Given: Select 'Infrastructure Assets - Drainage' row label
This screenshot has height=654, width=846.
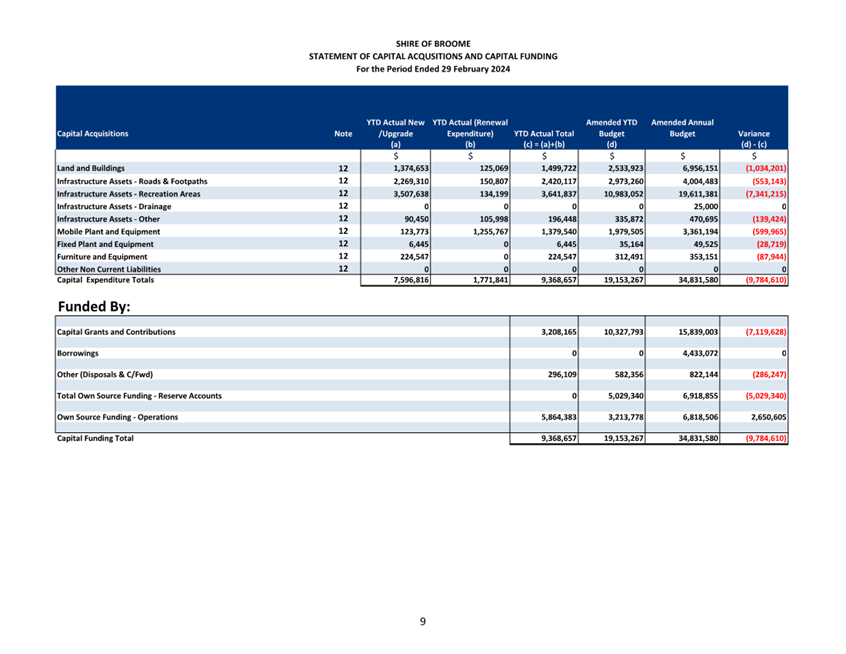Looking at the screenshot, I should click(114, 207).
